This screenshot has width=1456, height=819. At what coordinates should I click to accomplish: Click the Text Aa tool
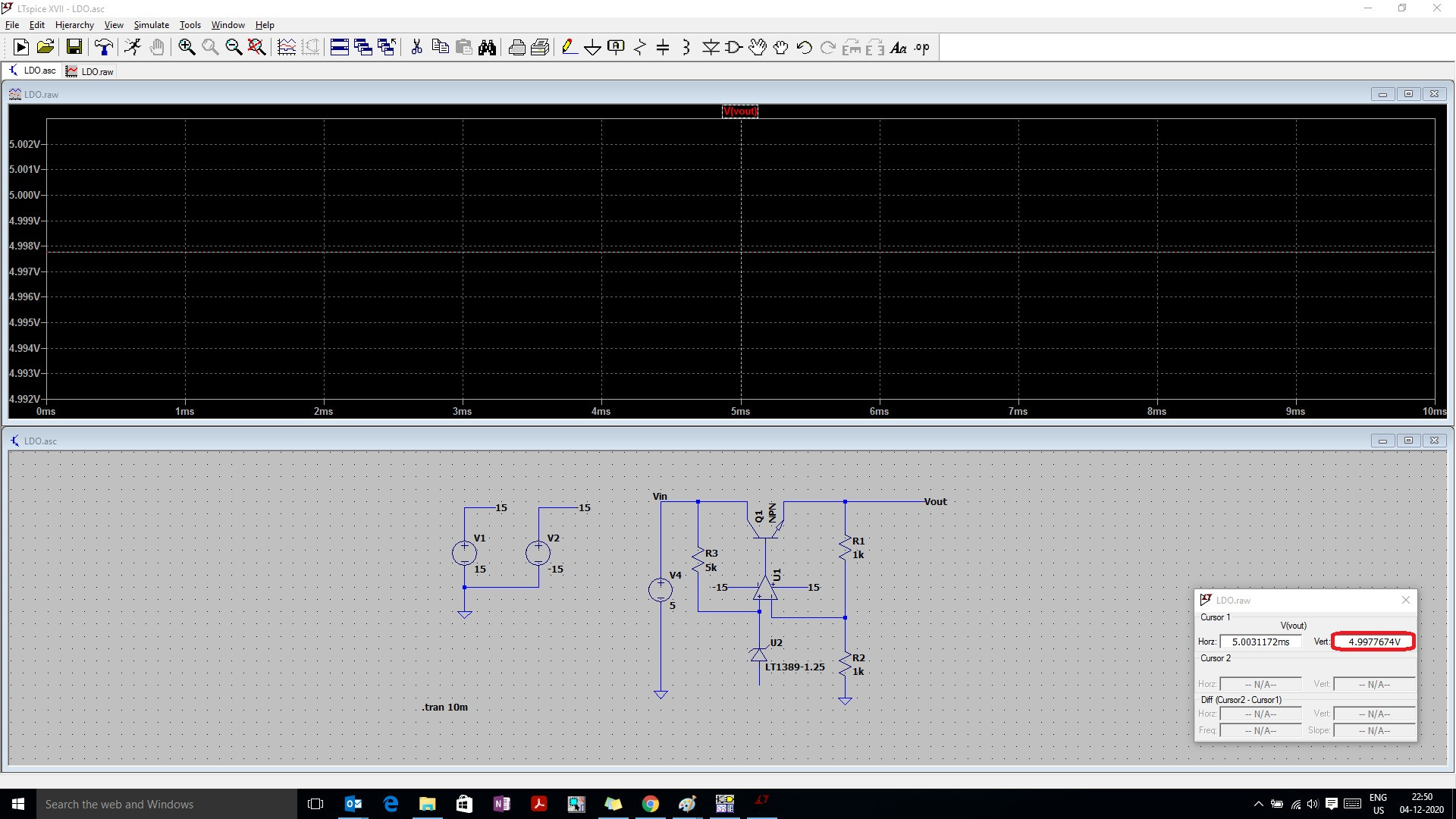pyautogui.click(x=898, y=47)
